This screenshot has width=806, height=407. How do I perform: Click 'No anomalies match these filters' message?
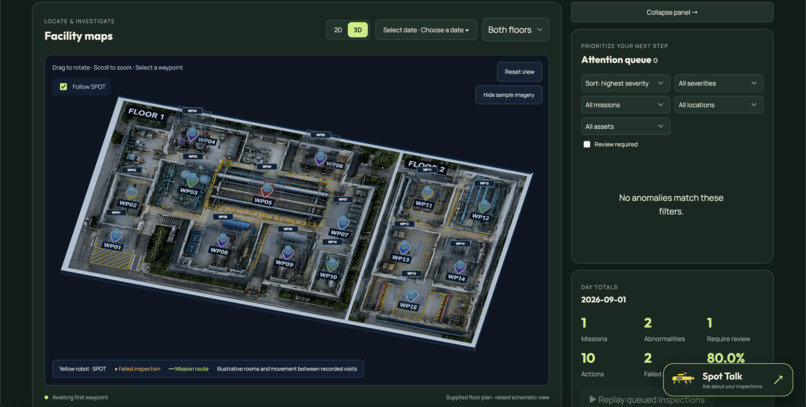pos(671,205)
